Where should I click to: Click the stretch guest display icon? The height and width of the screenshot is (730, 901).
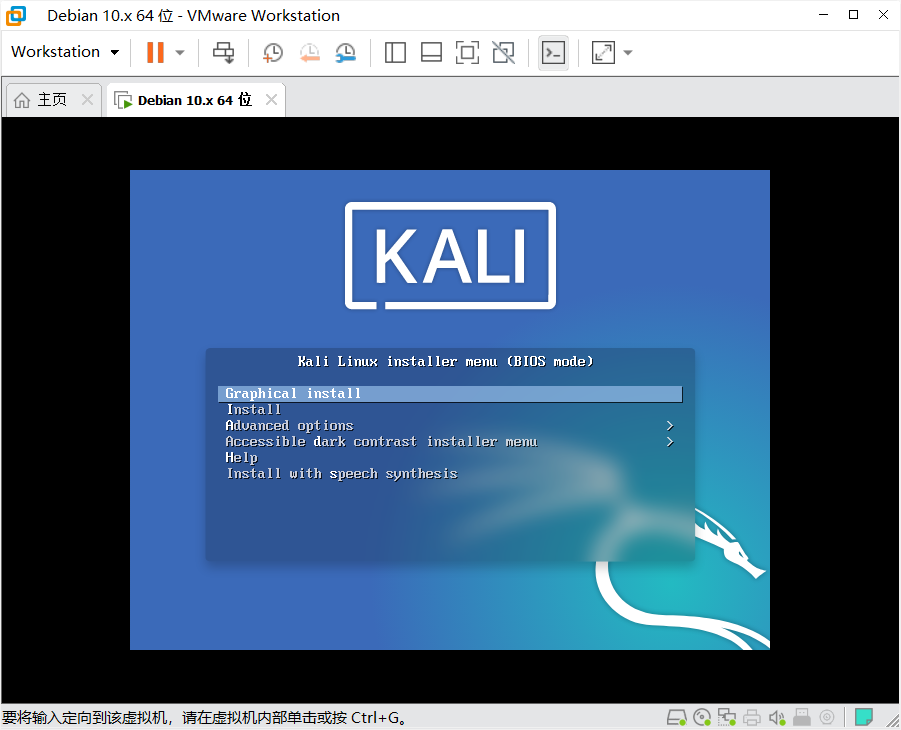pos(603,52)
